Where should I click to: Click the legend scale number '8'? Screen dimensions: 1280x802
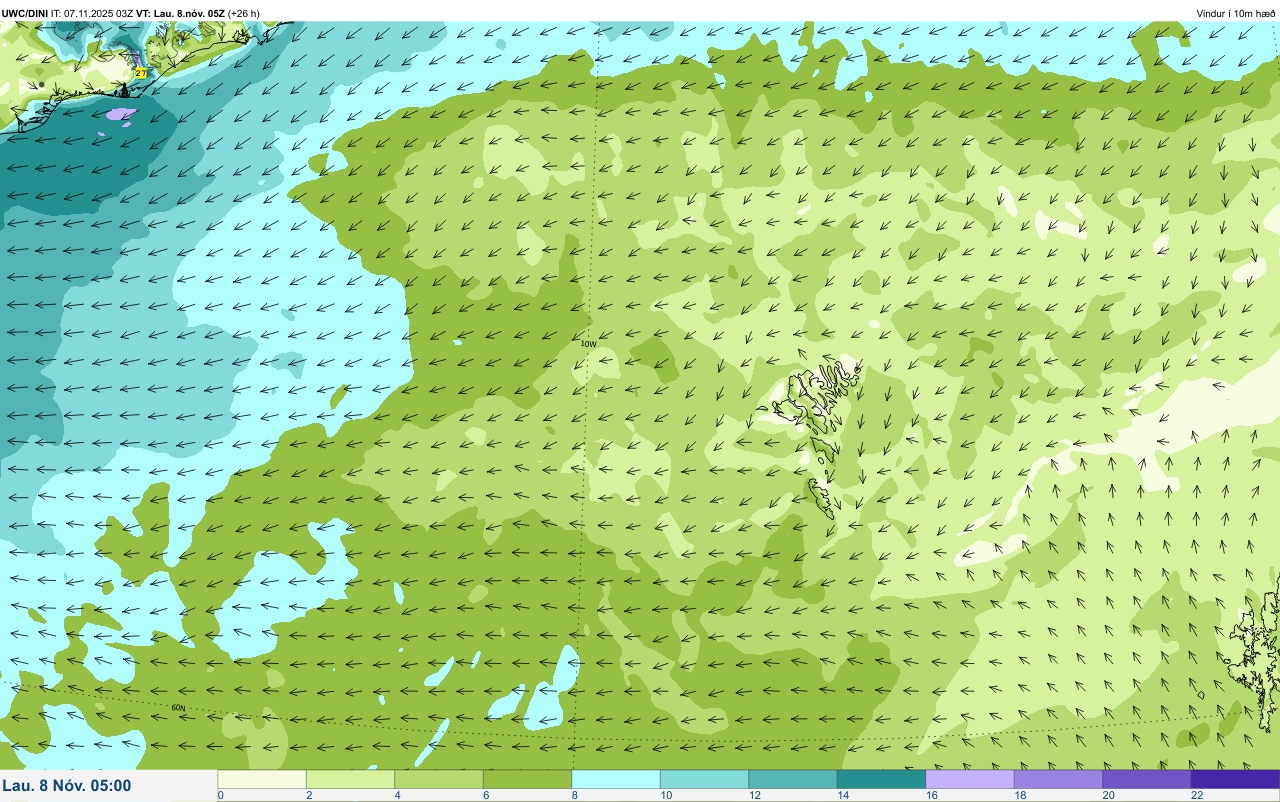pos(575,795)
